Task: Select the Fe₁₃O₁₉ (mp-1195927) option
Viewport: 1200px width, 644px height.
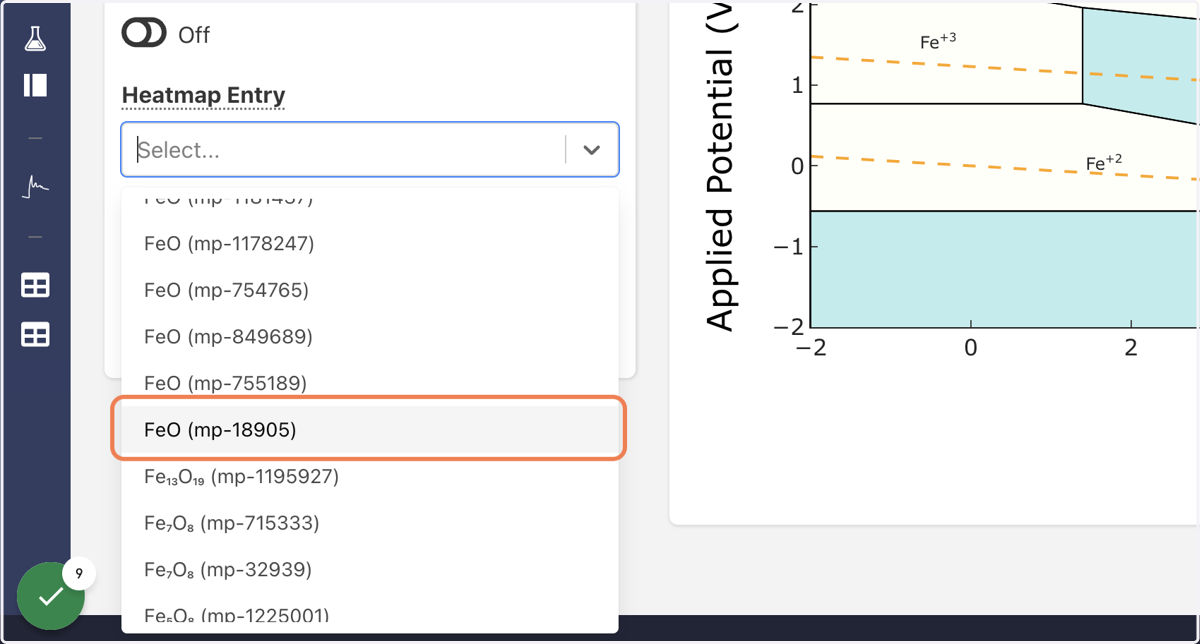Action: point(370,477)
